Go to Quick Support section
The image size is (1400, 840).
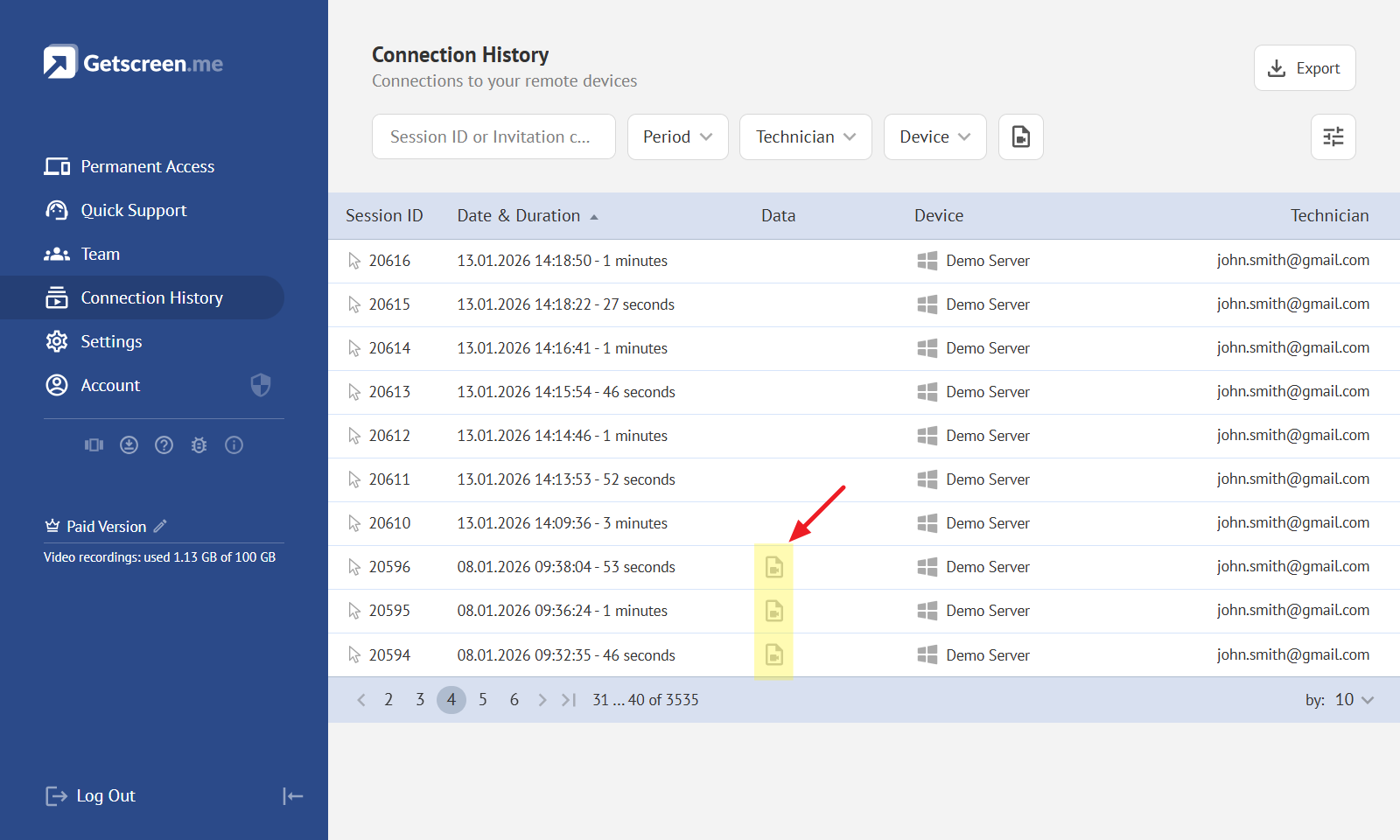133,210
